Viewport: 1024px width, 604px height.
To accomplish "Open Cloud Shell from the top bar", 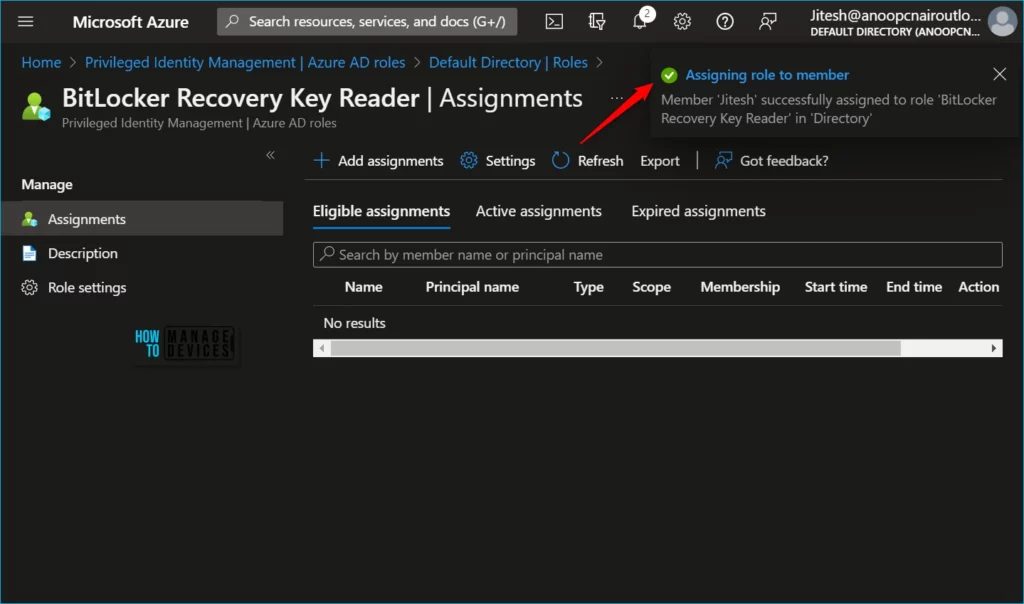I will point(554,22).
